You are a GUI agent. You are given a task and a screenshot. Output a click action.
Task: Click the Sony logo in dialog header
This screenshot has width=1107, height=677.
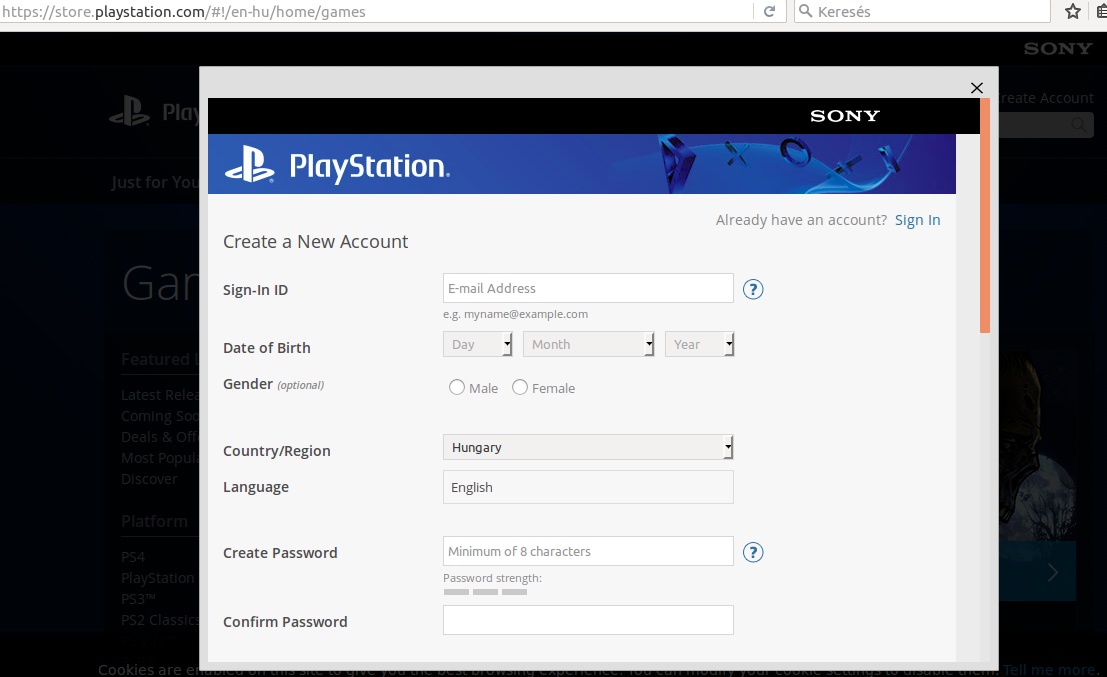point(844,116)
